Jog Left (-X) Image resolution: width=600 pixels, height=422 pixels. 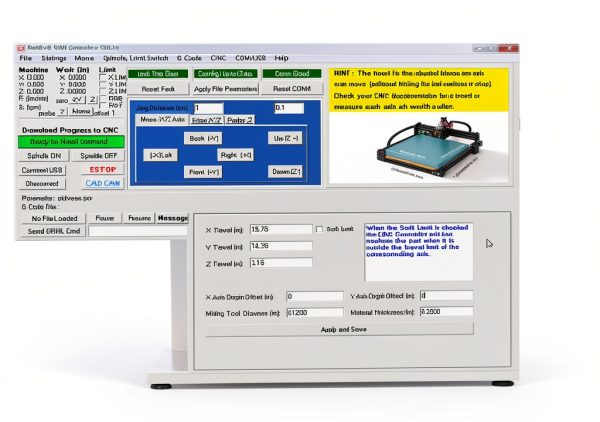click(x=161, y=155)
